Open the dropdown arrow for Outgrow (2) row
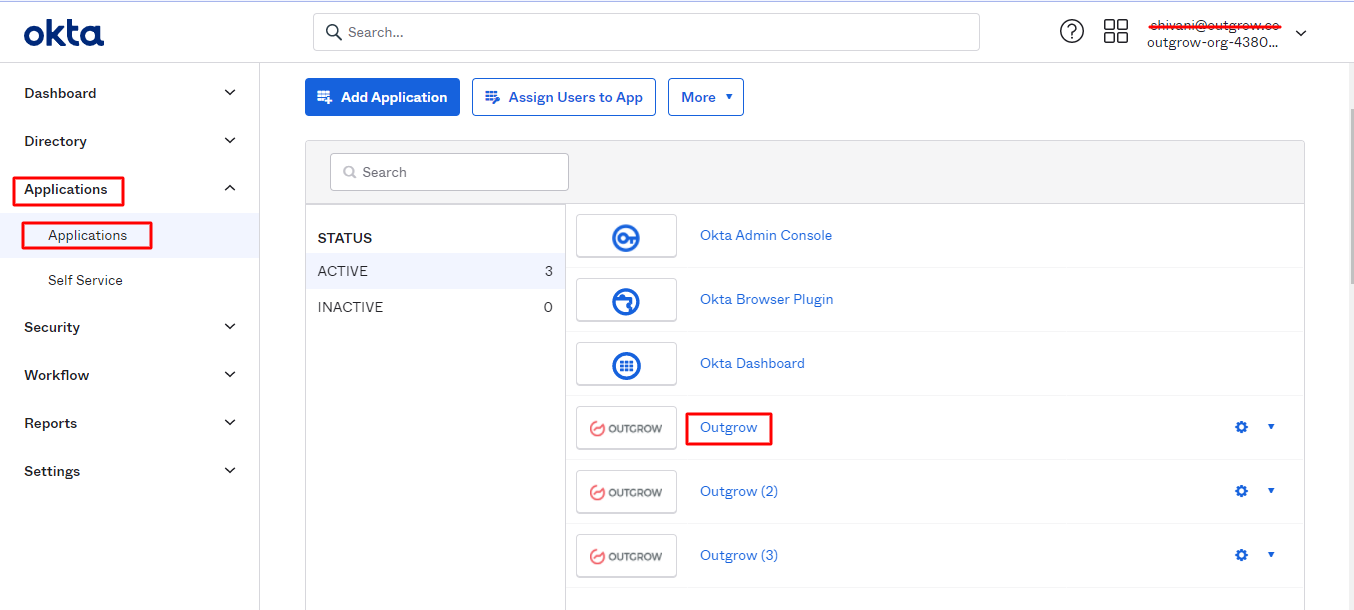 [x=1271, y=491]
